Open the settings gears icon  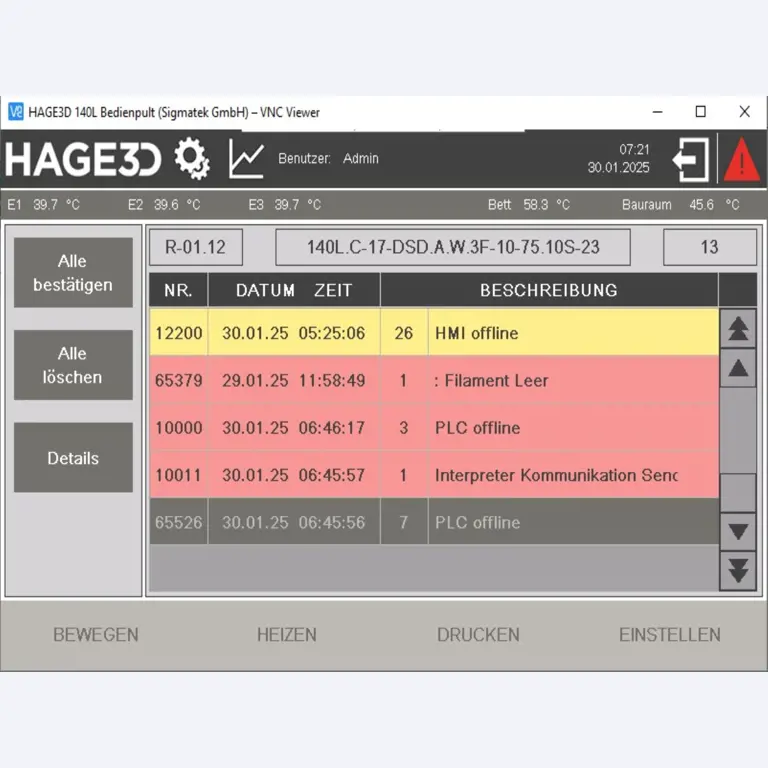[x=192, y=159]
